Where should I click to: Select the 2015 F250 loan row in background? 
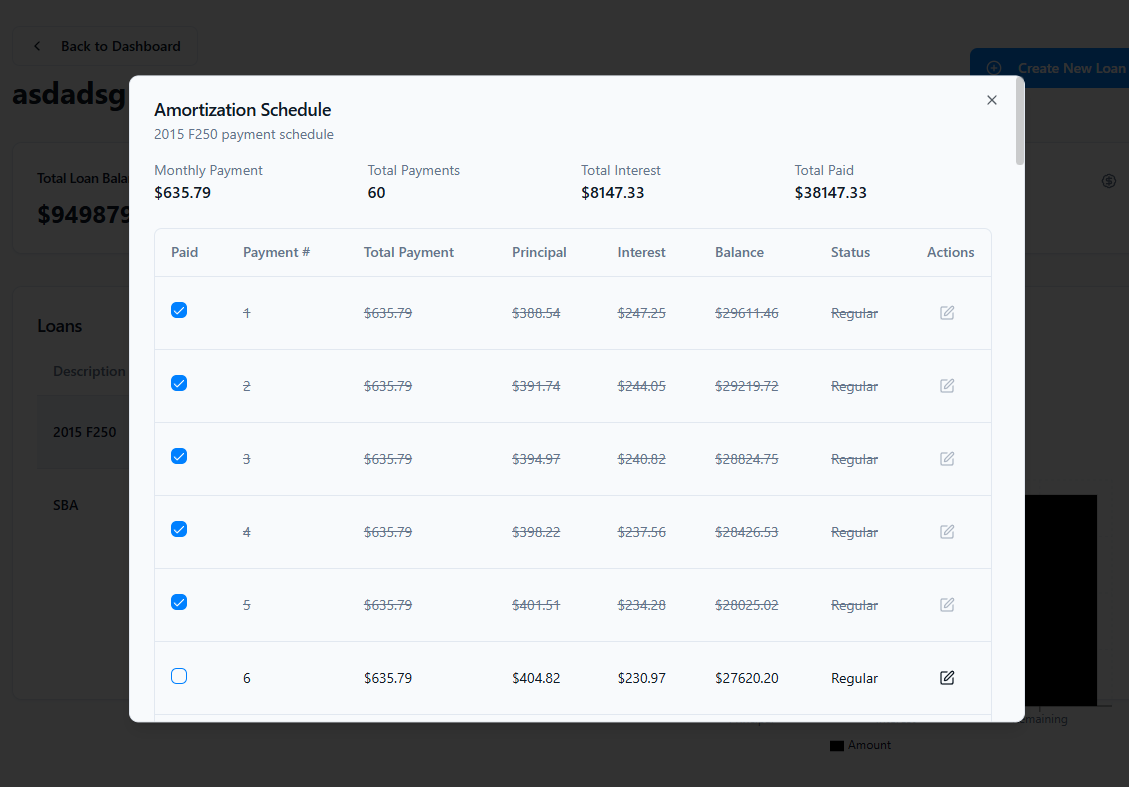(x=84, y=432)
